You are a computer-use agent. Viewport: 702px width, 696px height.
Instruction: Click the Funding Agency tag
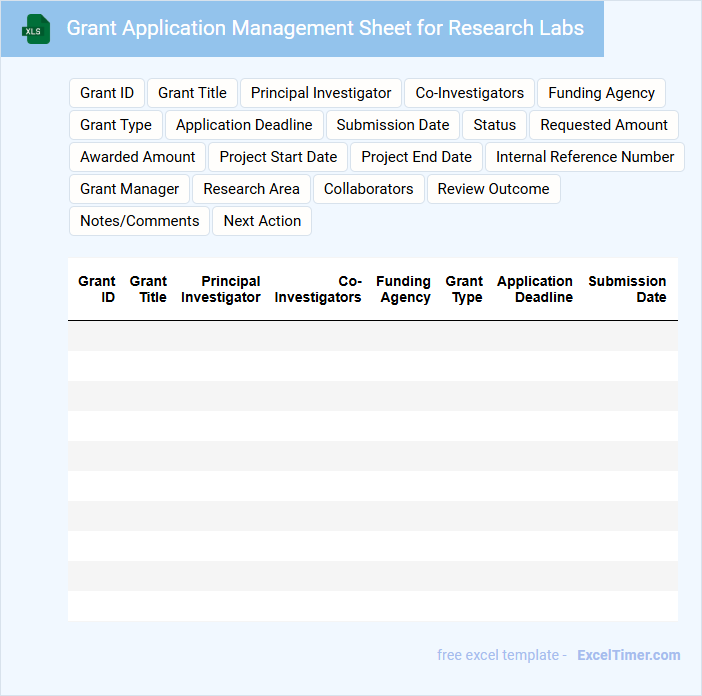point(601,93)
